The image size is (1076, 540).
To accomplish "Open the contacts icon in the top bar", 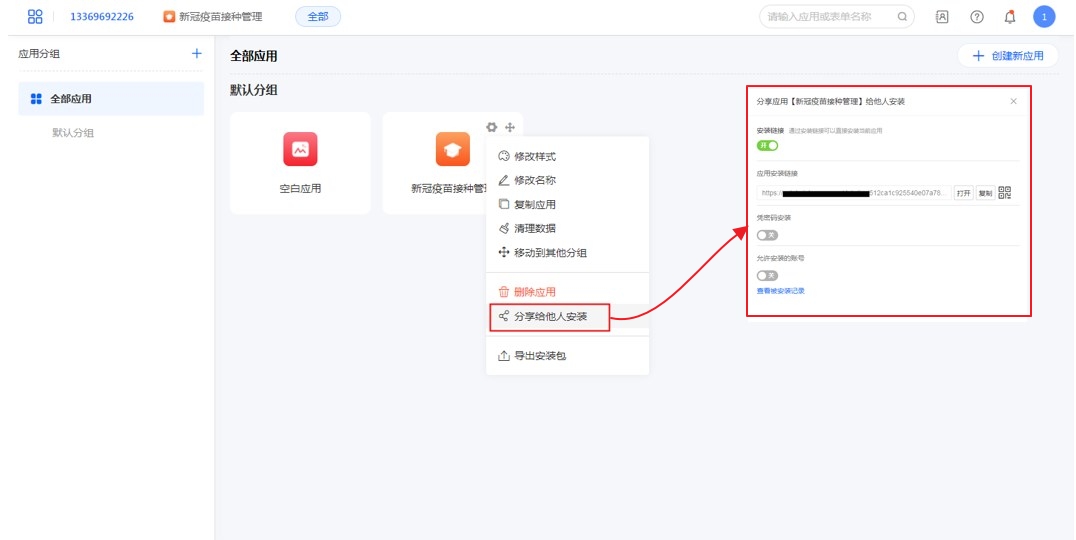I will tap(942, 17).
